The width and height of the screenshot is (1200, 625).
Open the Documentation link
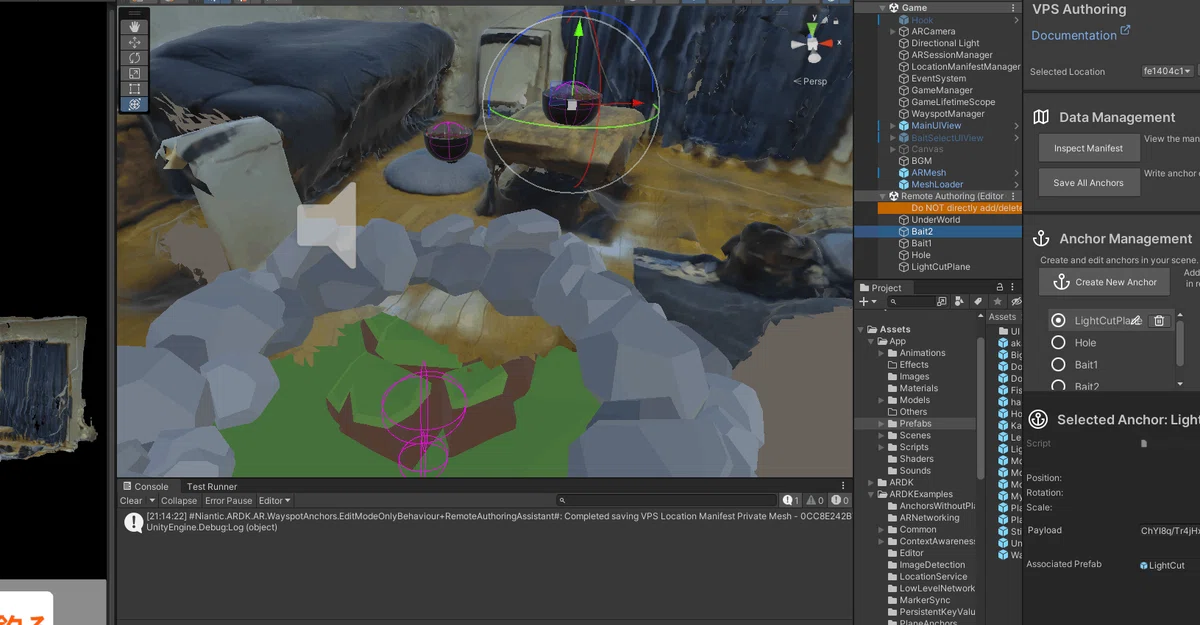tap(1074, 35)
